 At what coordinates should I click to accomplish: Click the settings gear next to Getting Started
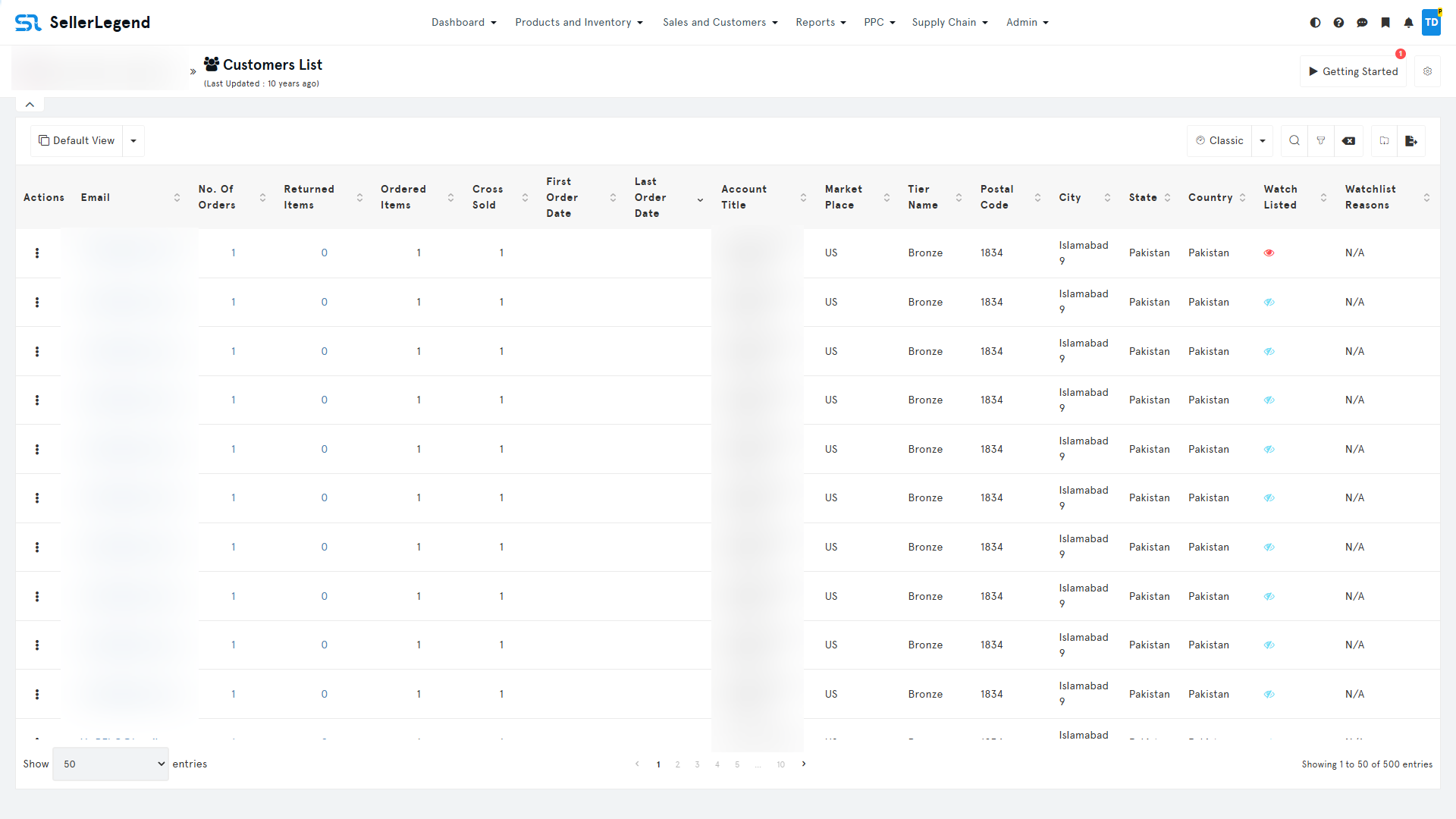[1428, 71]
